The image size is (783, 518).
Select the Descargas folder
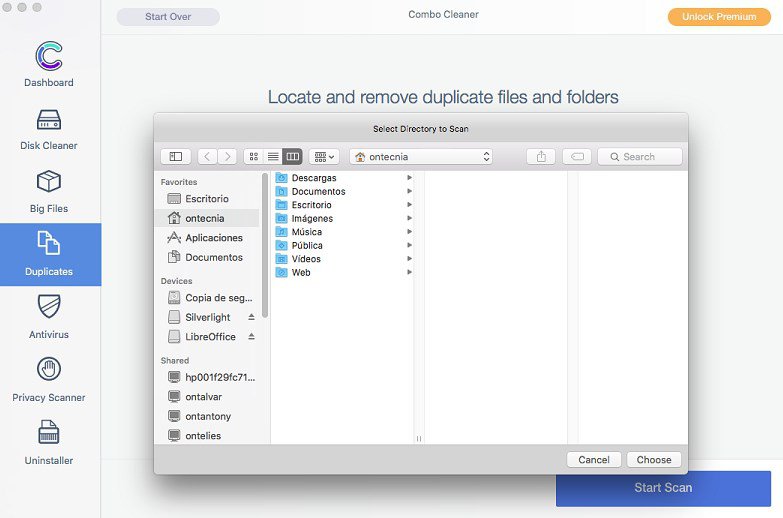pyautogui.click(x=344, y=178)
